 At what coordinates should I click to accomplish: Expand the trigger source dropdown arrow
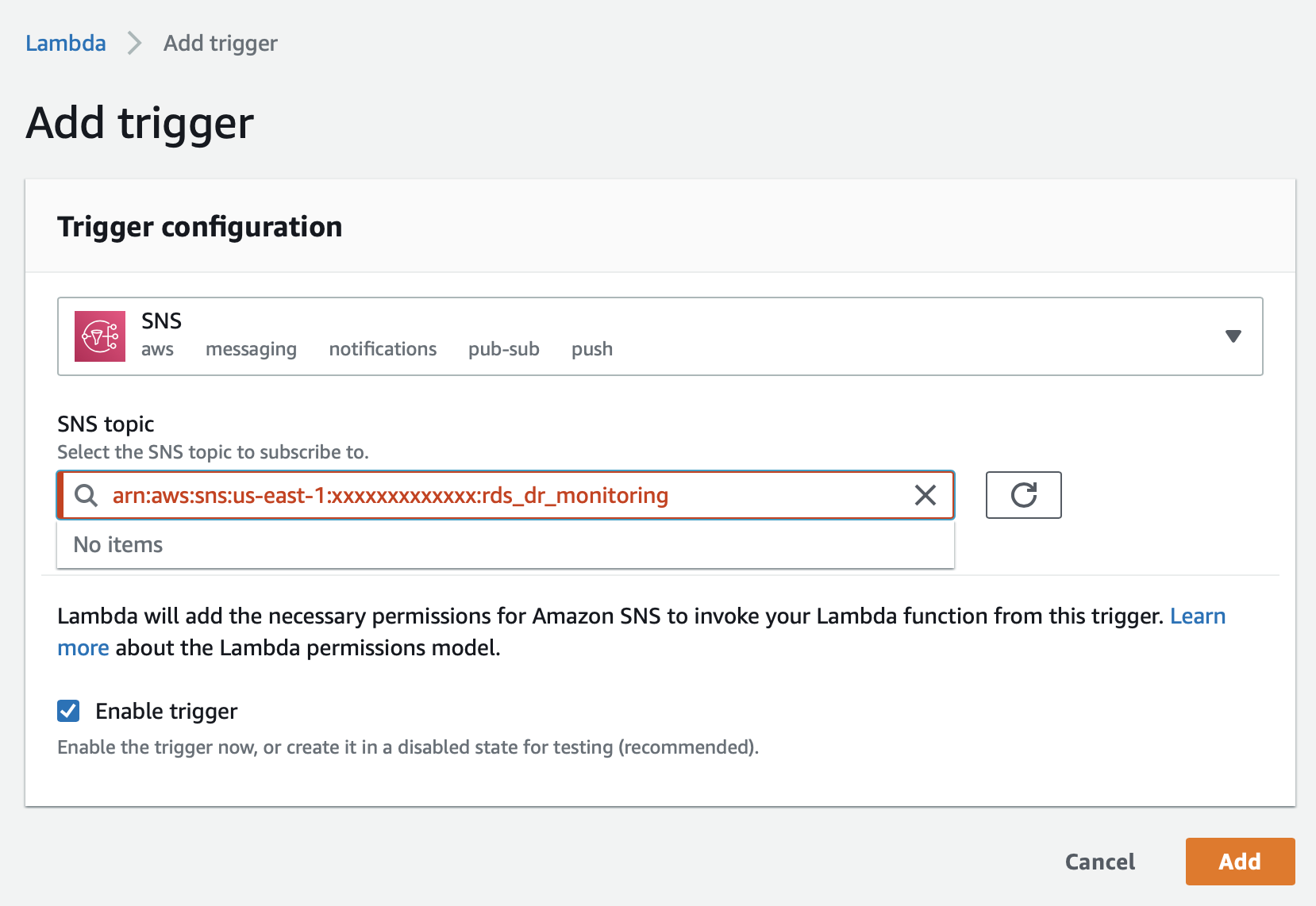click(x=1233, y=336)
